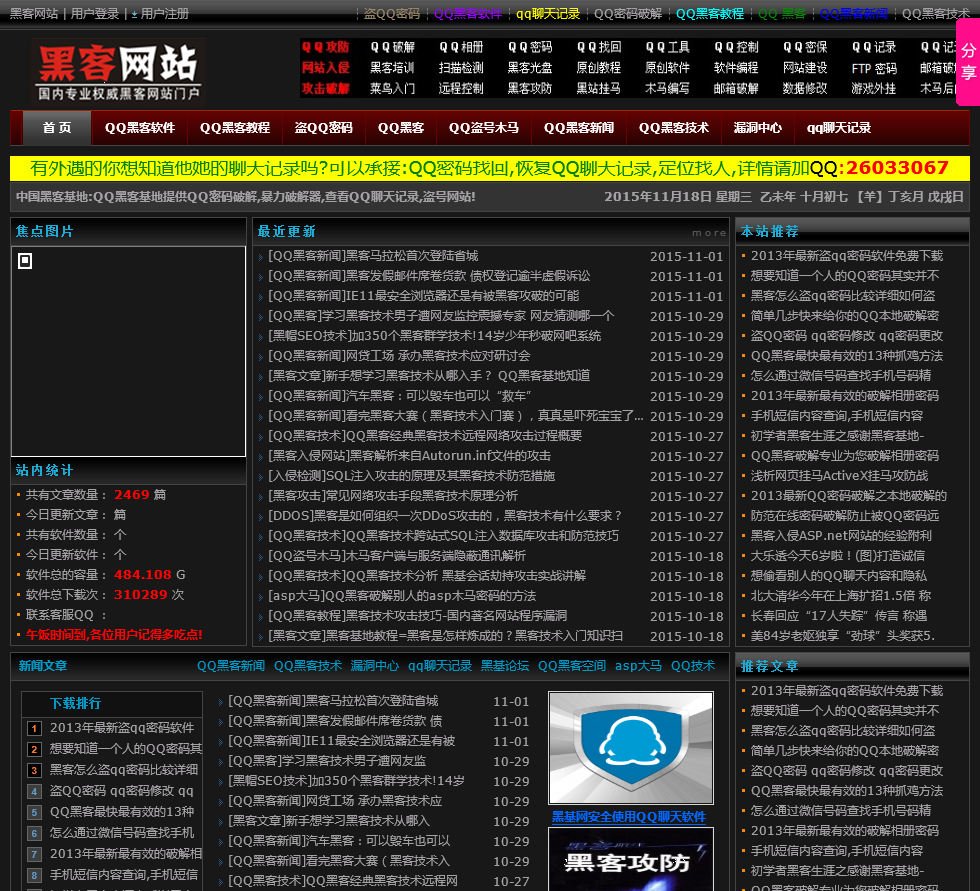The height and width of the screenshot is (891, 980).
Task: Open the [QQ盗号木马]木马客户端与服务端 article
Action: click(397, 555)
